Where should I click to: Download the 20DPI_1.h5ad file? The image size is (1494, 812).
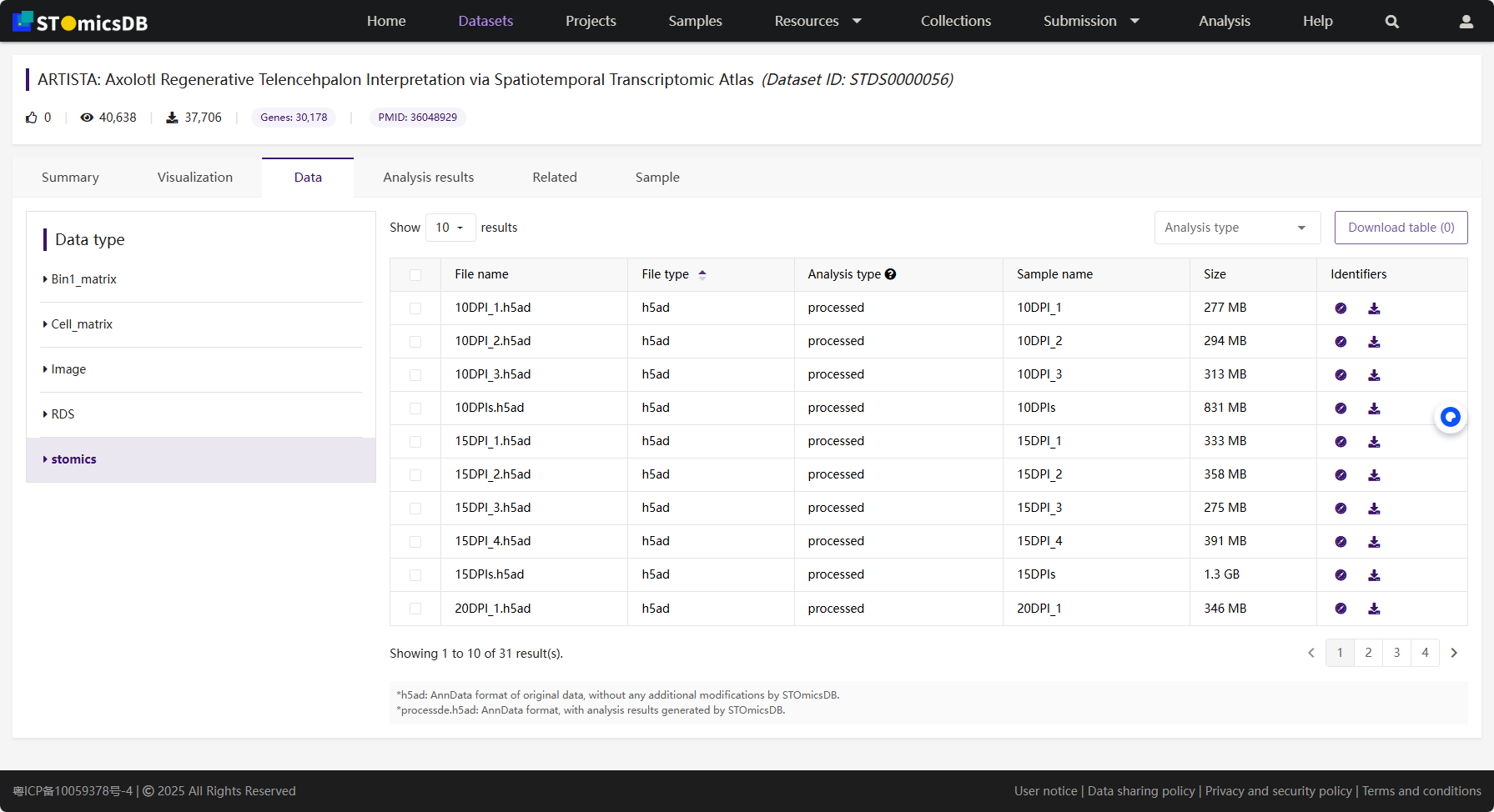click(1374, 609)
